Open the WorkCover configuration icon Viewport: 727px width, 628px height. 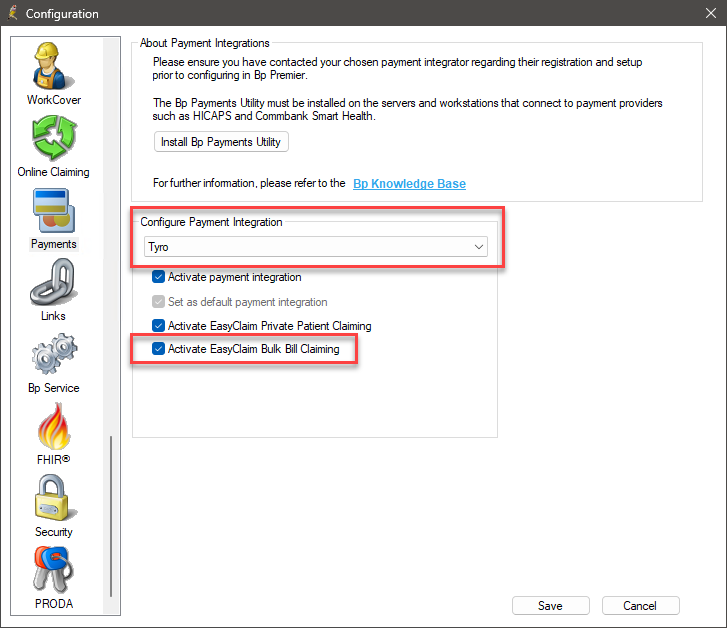[x=53, y=66]
